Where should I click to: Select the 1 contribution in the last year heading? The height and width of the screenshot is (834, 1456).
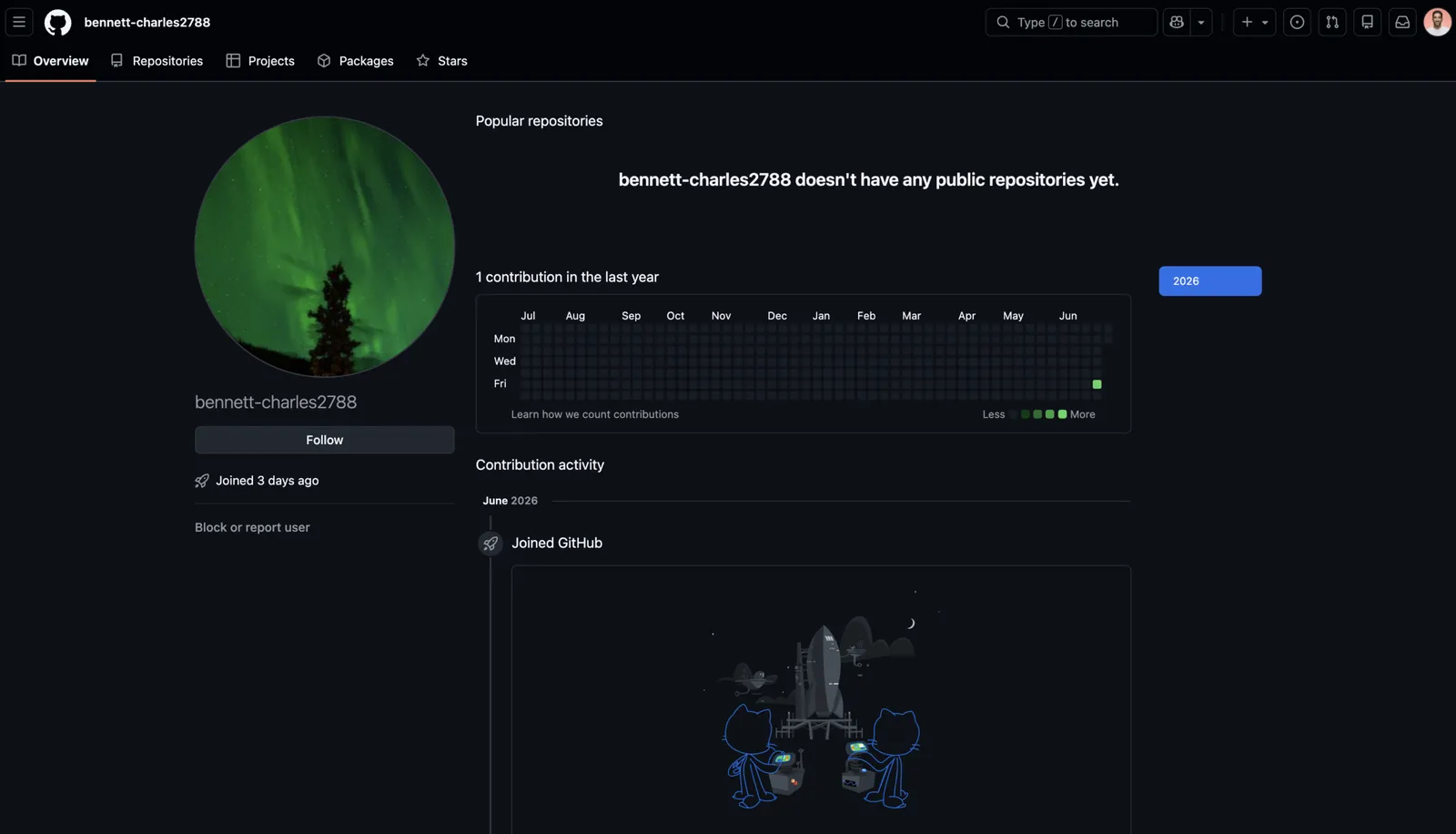(x=567, y=277)
